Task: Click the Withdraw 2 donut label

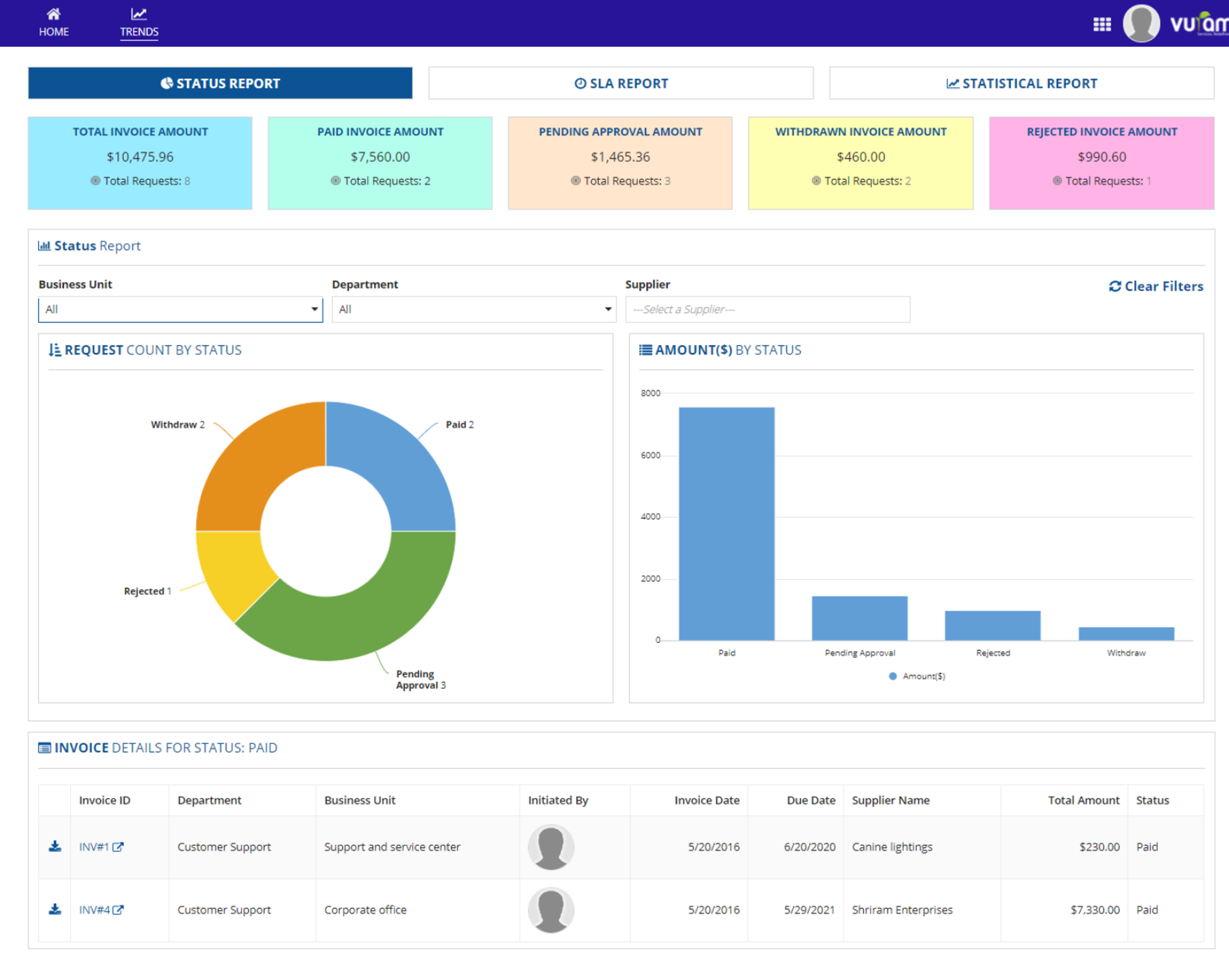Action: coord(177,425)
